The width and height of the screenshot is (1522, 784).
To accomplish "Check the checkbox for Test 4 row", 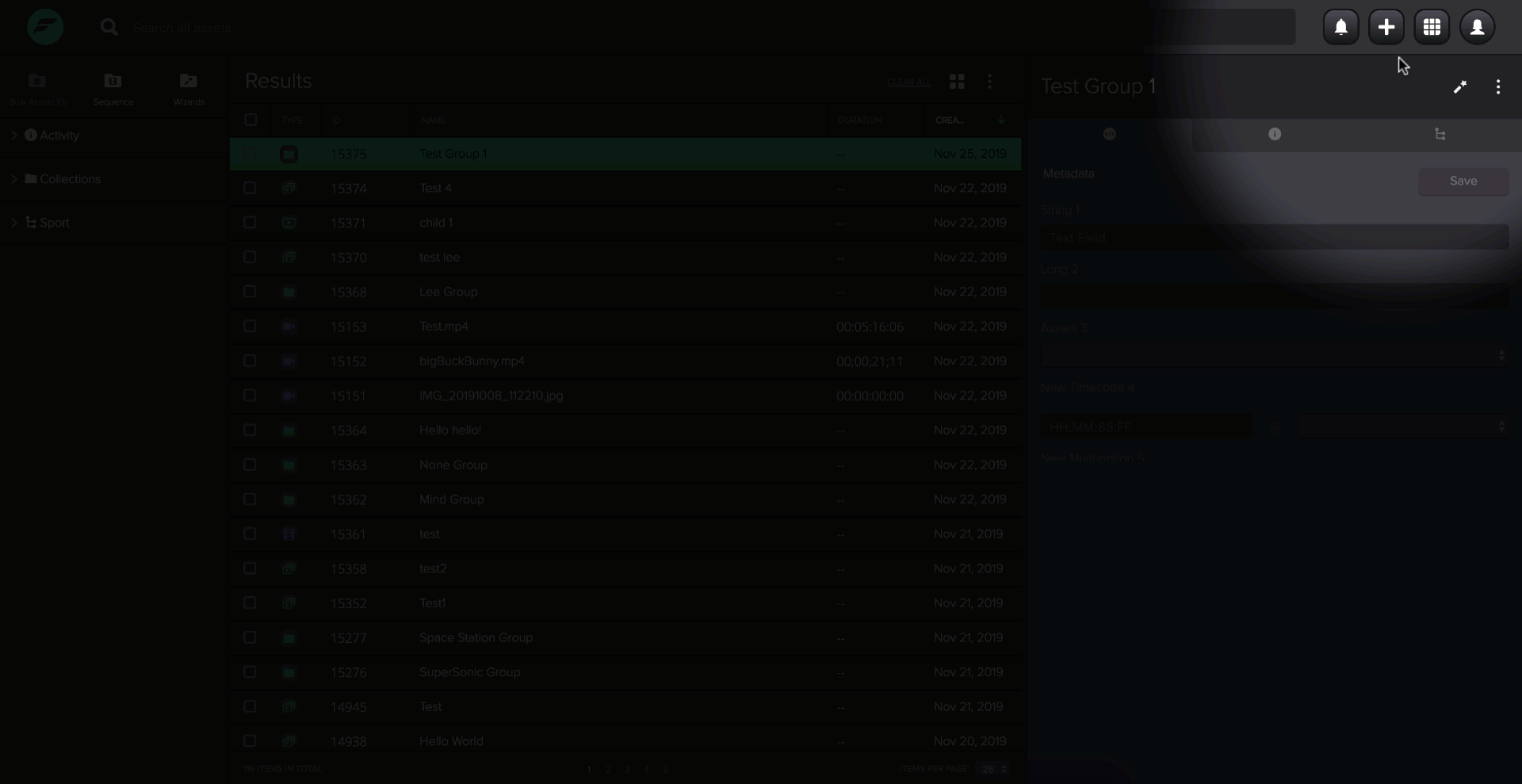I will (x=250, y=188).
